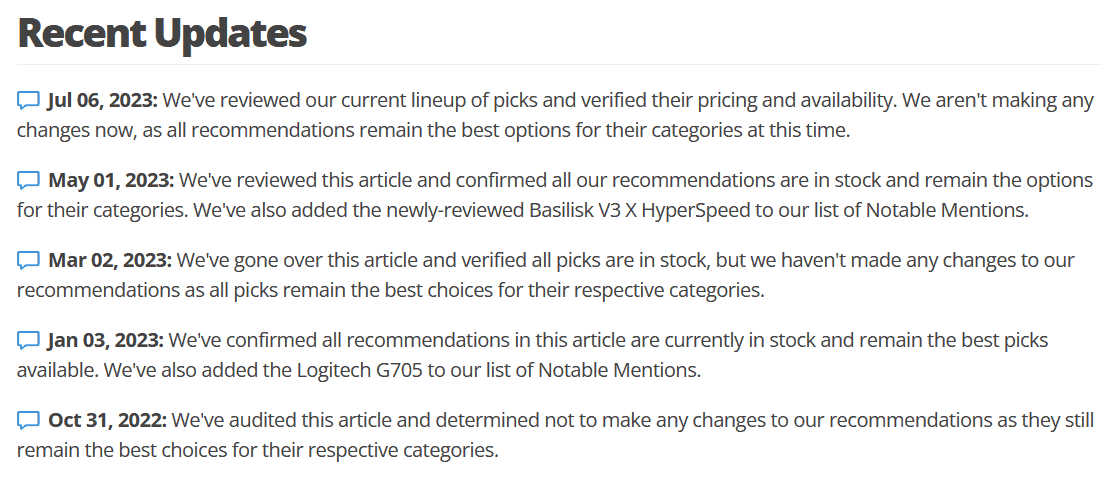Screen dimensions: 1116x491
Task: Click the Oct 31, 2022 date label
Action: pyautogui.click(x=107, y=421)
